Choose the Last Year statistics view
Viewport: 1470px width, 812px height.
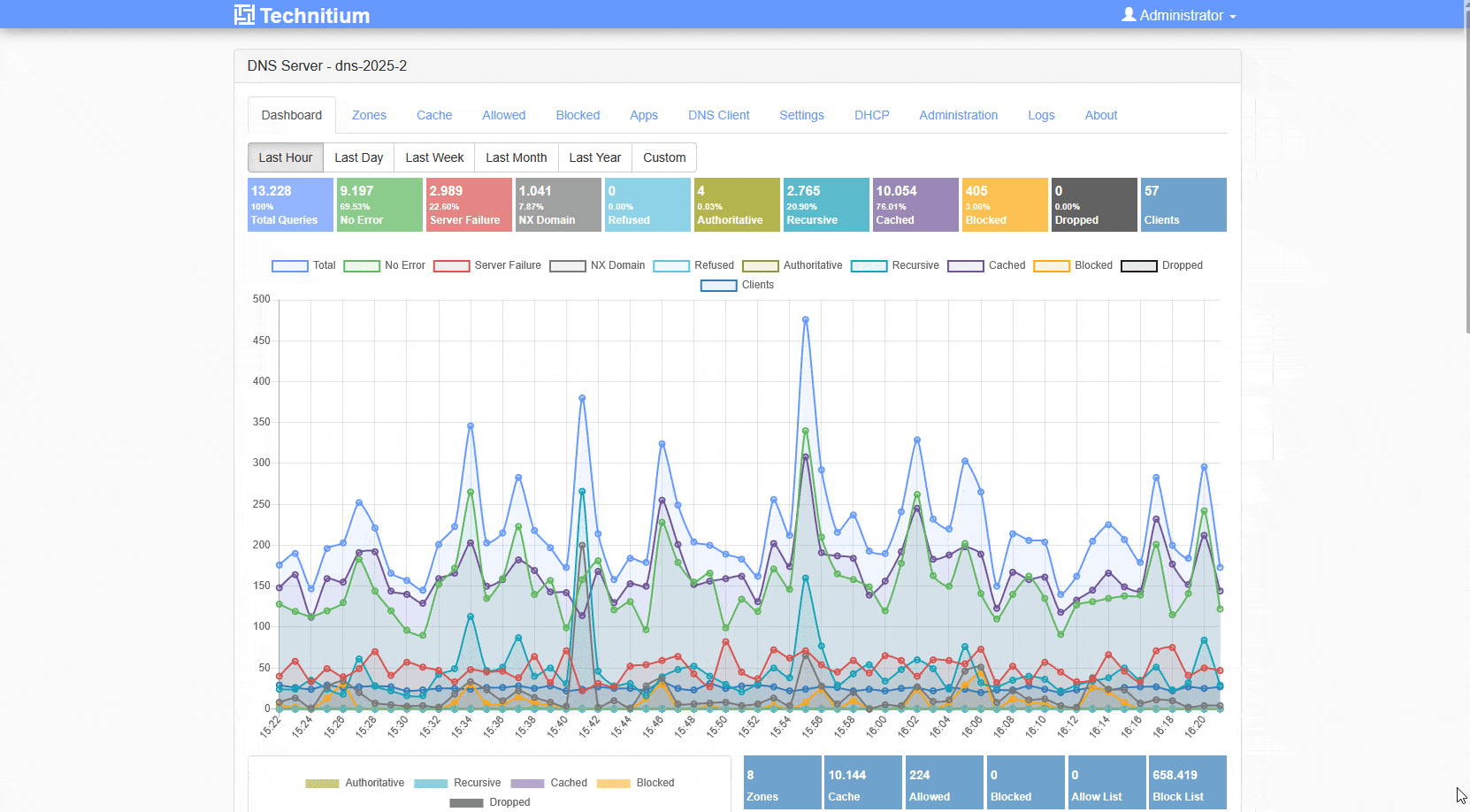coord(594,157)
